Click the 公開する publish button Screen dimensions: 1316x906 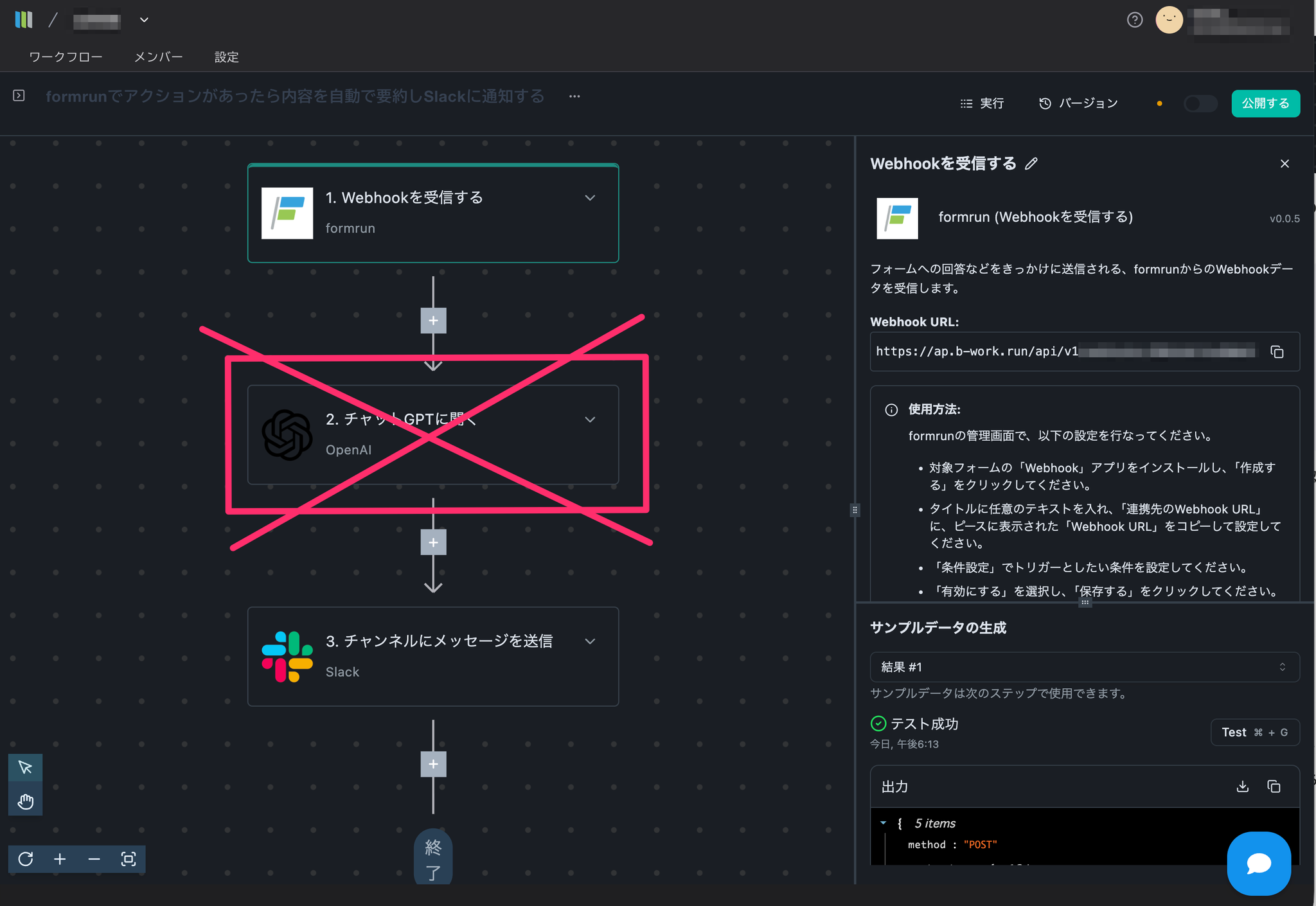[x=1265, y=103]
